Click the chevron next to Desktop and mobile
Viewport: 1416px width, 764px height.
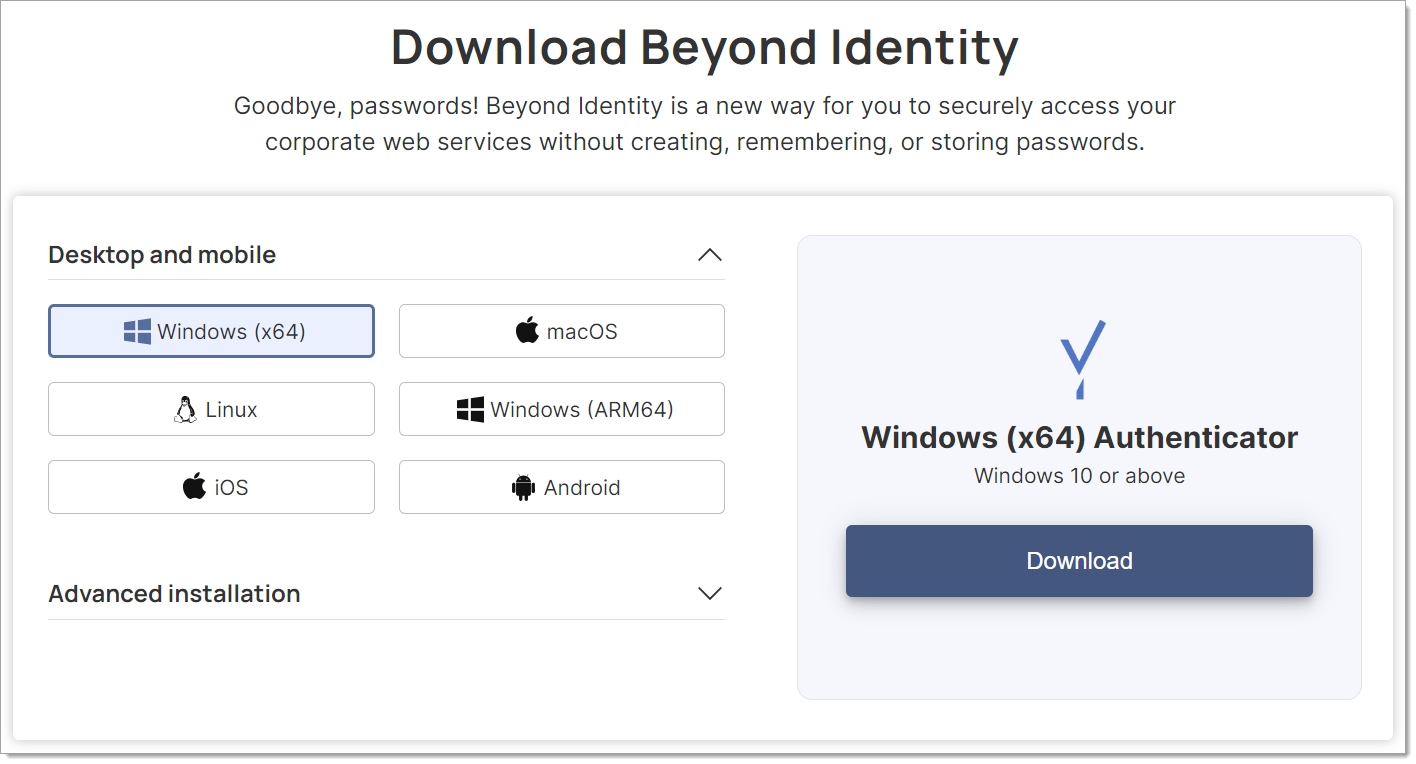[709, 255]
